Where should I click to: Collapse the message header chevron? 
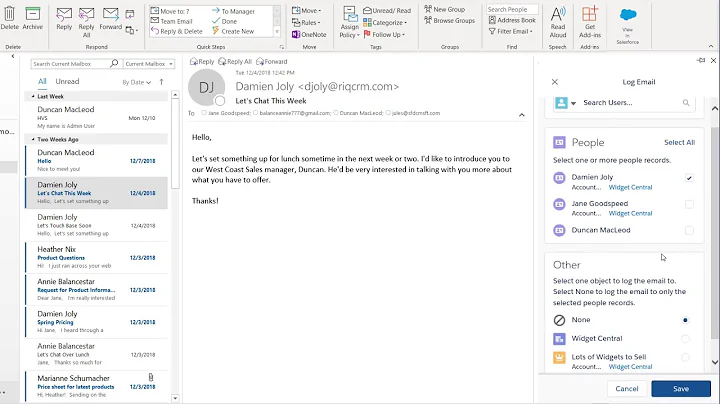pos(522,115)
